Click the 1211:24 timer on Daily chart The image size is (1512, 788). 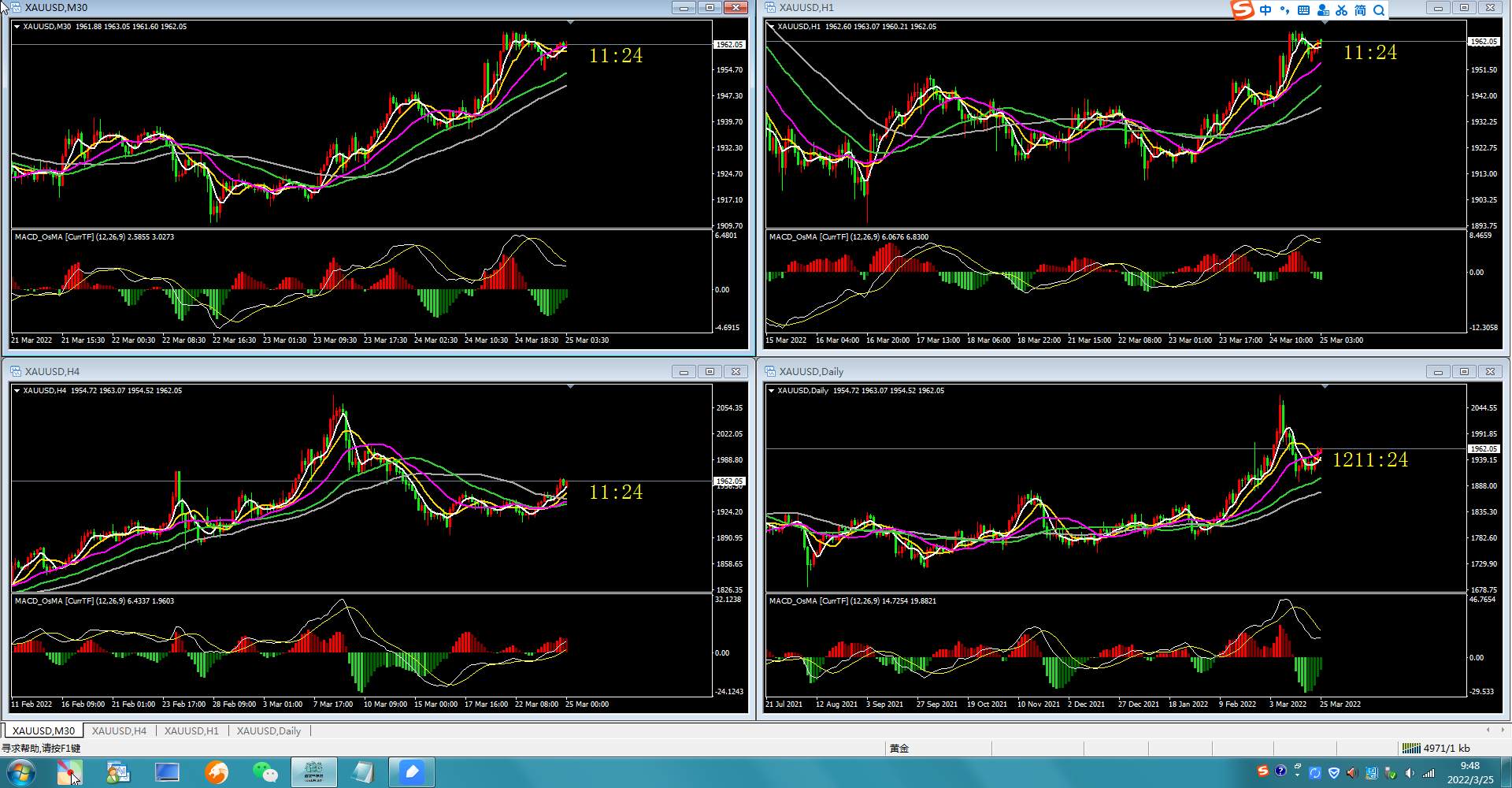[x=1370, y=460]
